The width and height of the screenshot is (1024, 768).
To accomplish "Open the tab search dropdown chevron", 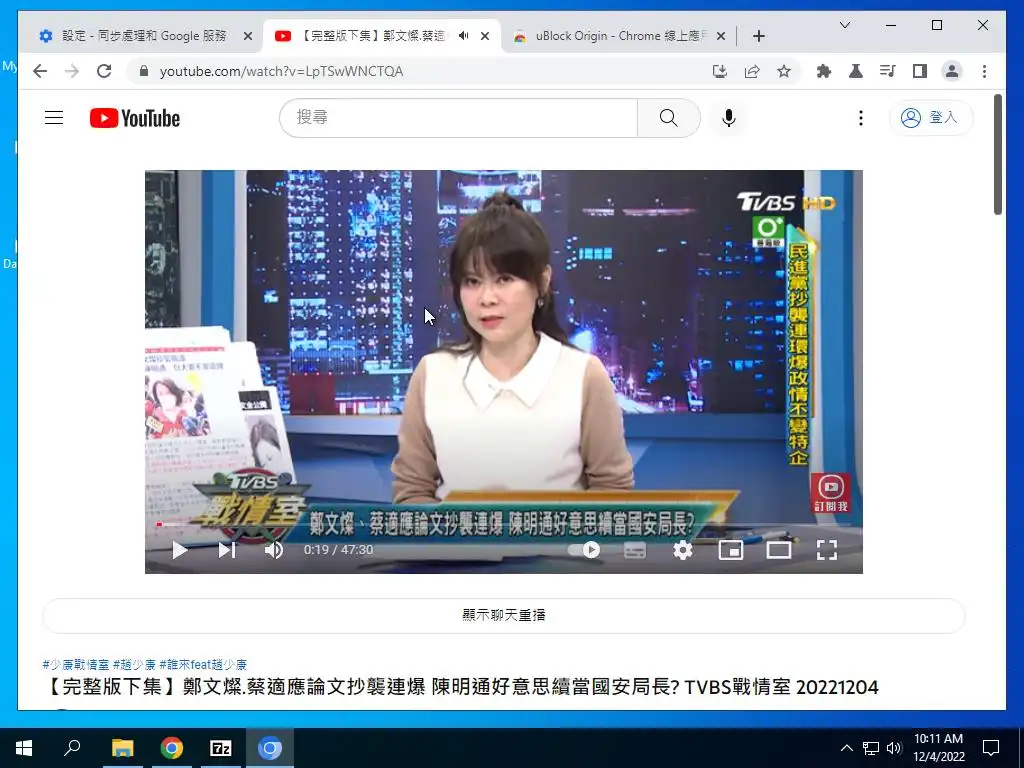I will (x=844, y=25).
